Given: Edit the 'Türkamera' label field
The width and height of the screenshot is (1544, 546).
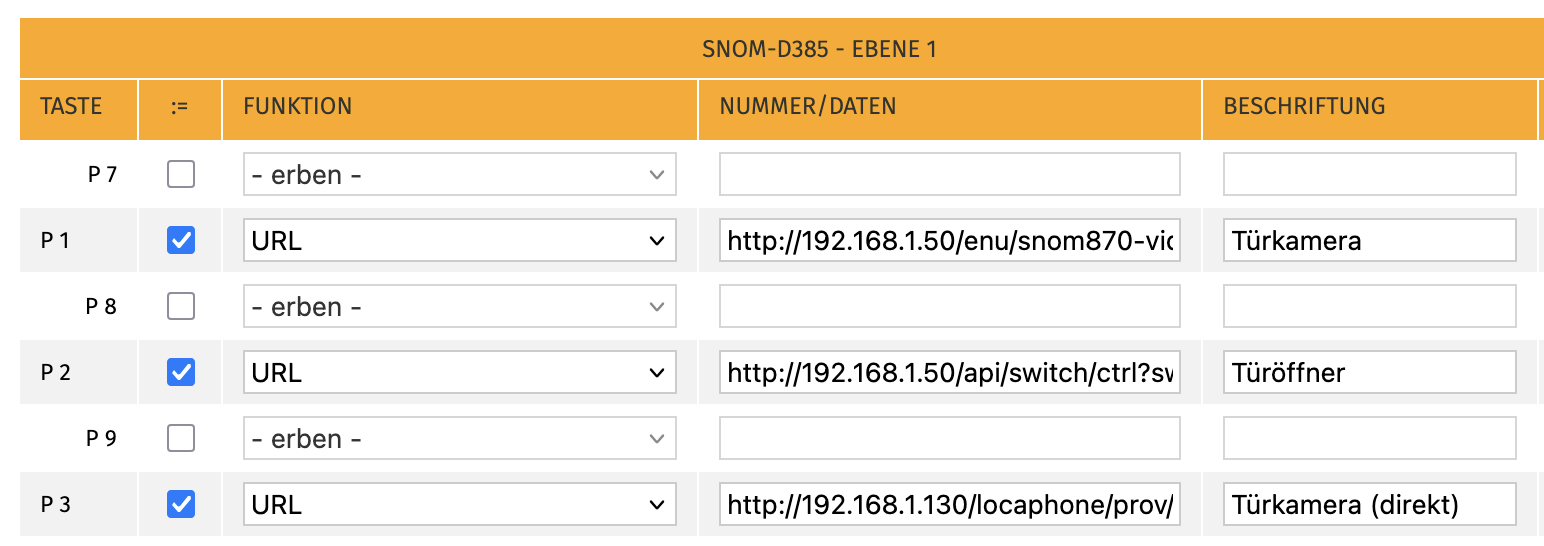Looking at the screenshot, I should click(x=1369, y=241).
